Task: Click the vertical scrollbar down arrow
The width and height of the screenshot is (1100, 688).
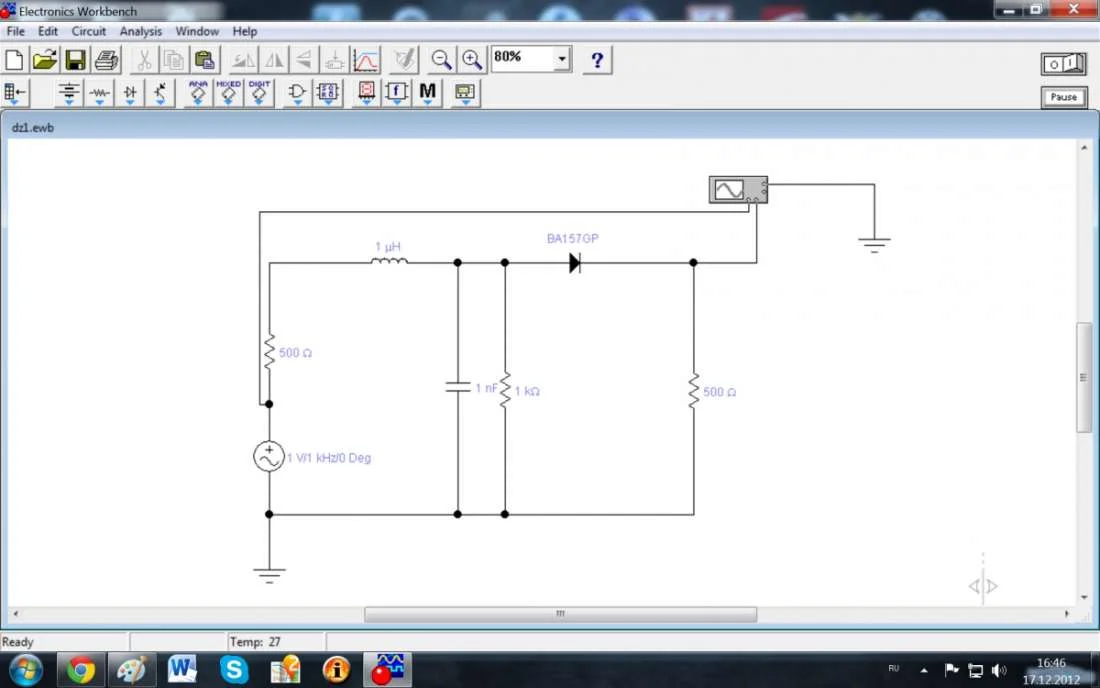Action: (1084, 598)
